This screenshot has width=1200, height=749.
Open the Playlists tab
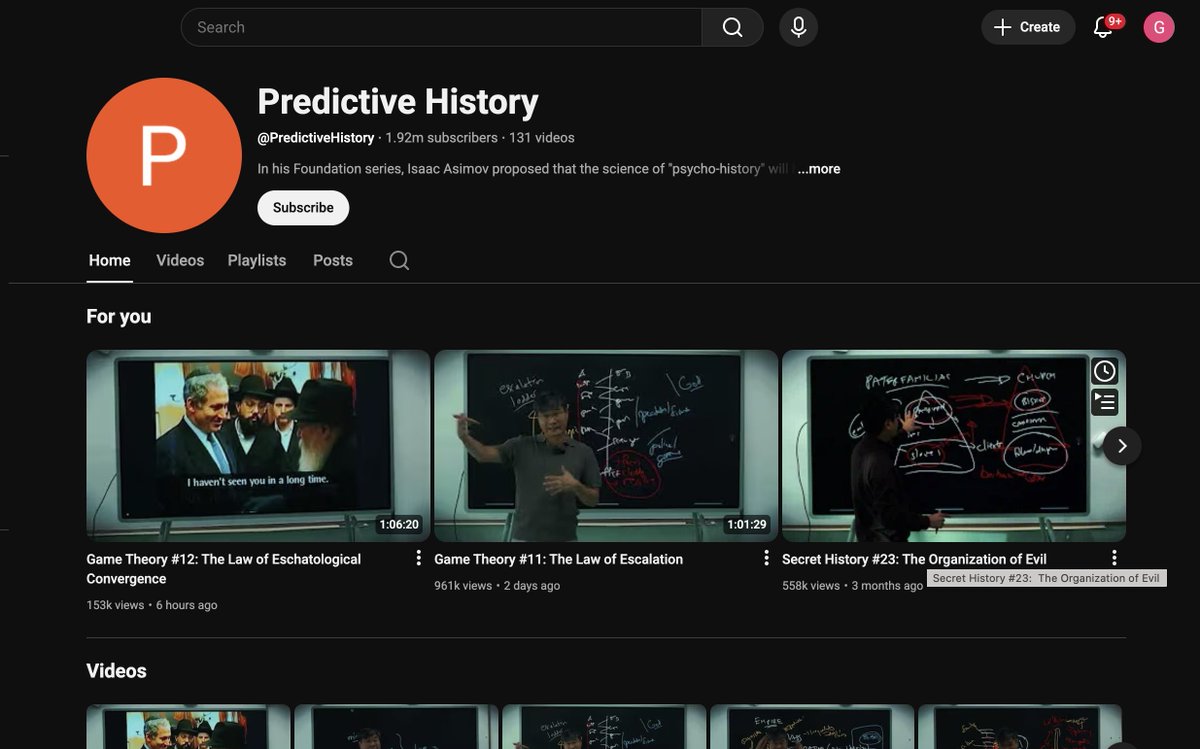coord(257,260)
